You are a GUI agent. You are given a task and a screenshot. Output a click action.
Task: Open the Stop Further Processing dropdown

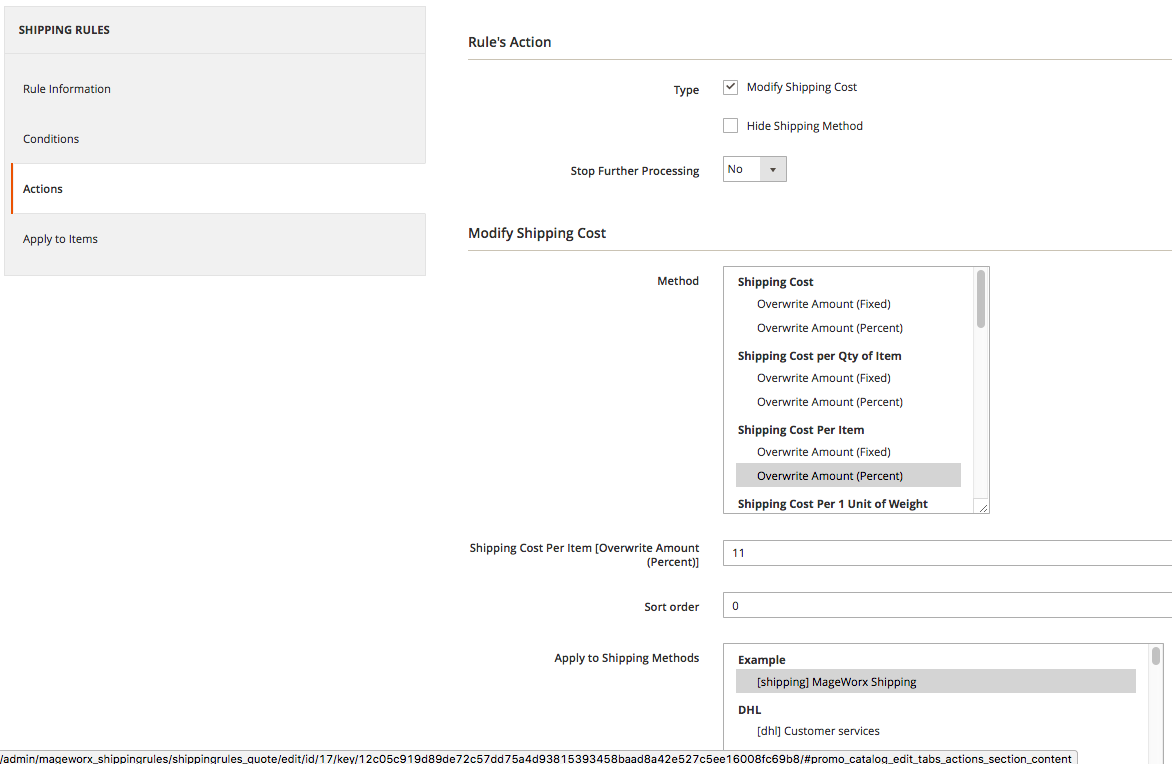(x=755, y=170)
